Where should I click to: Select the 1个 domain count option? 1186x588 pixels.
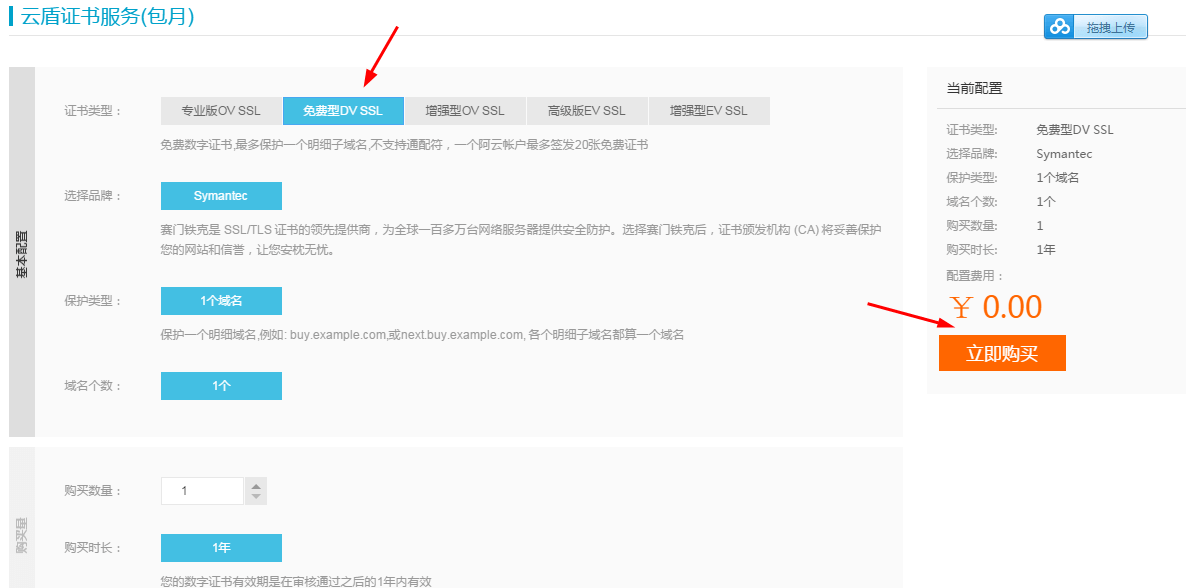pos(221,385)
